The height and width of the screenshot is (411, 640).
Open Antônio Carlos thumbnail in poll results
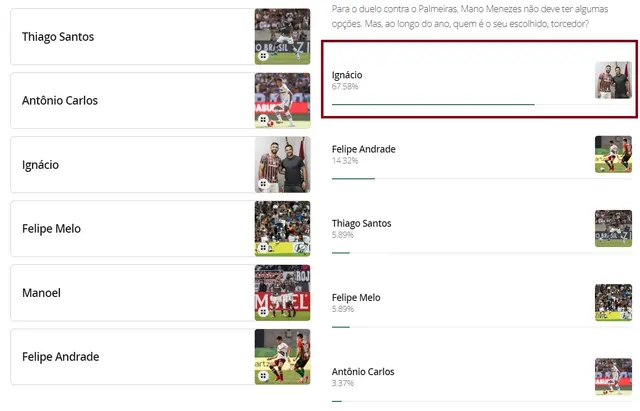point(613,376)
